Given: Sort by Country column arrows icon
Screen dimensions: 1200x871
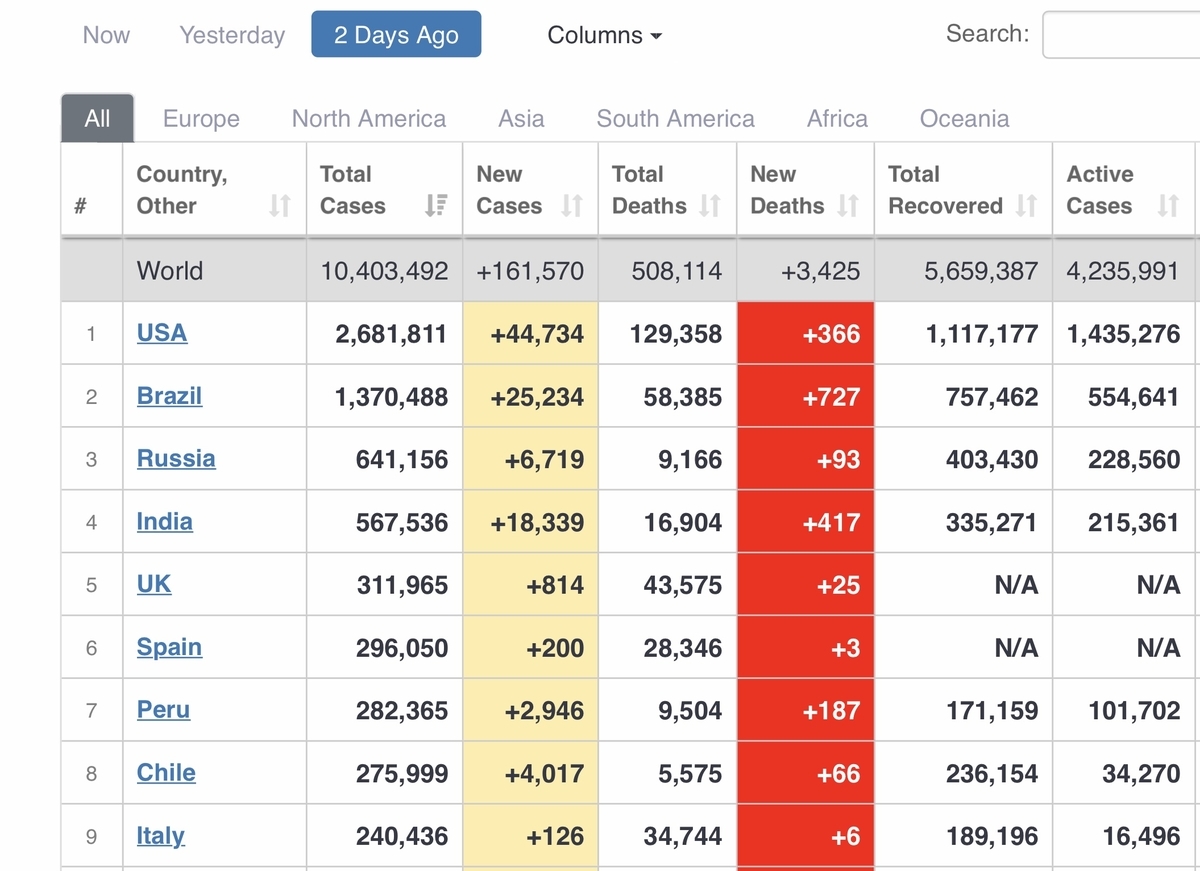Looking at the screenshot, I should point(280,206).
